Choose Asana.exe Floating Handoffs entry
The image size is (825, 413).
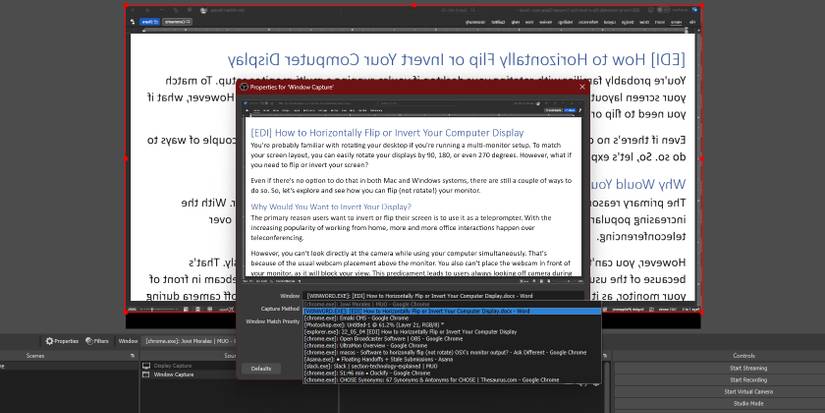coord(452,359)
